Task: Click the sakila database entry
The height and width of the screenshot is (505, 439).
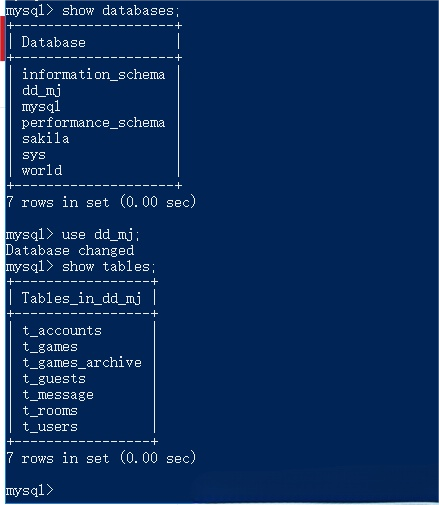Action: (x=46, y=139)
